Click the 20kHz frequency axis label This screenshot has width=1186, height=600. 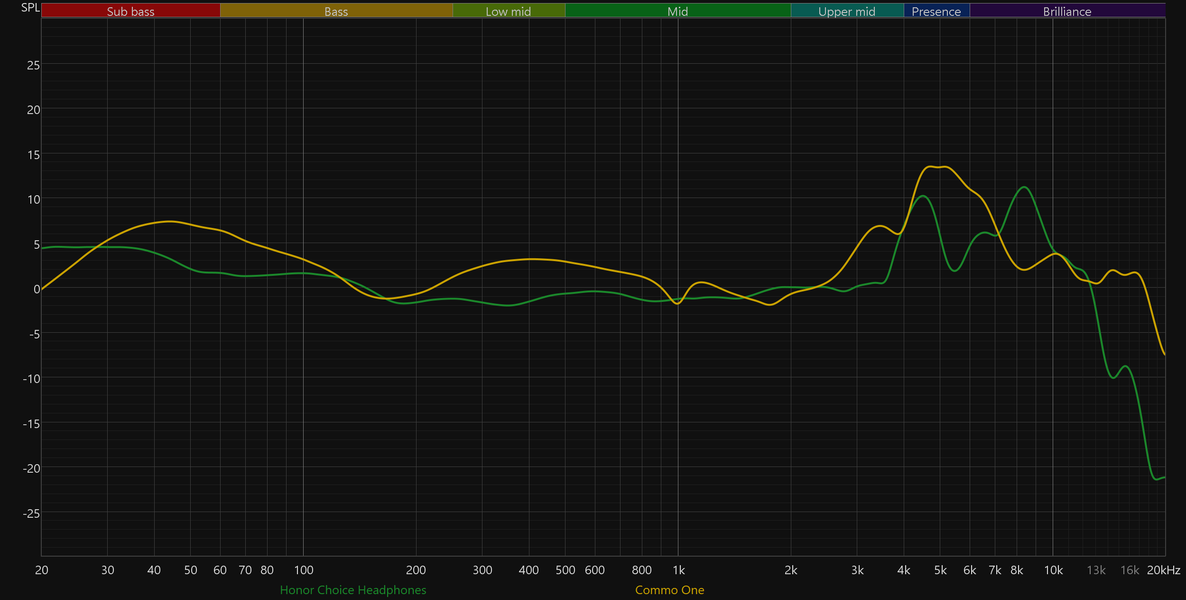coord(1161,570)
